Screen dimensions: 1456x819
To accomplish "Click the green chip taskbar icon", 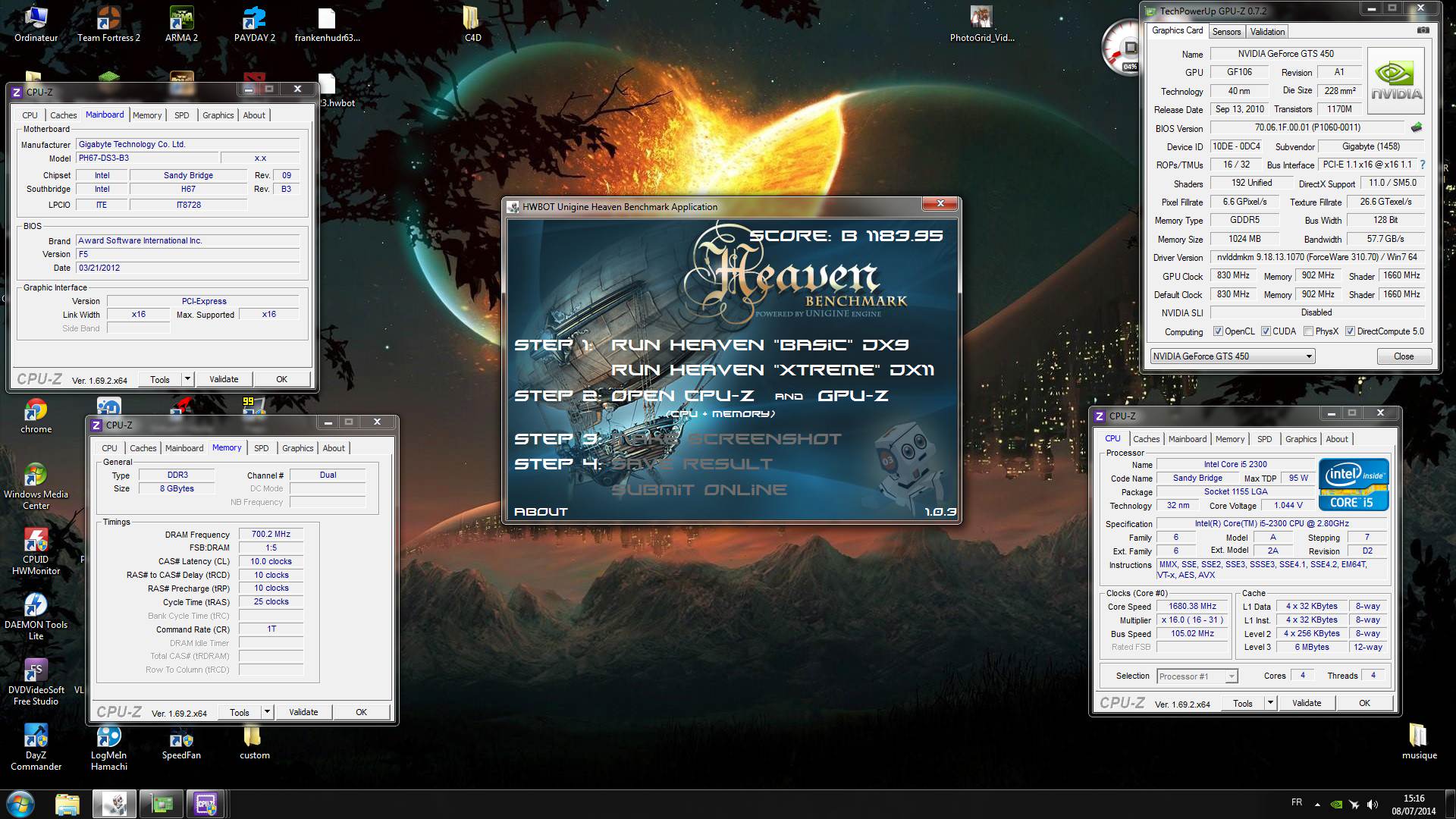I will (162, 804).
